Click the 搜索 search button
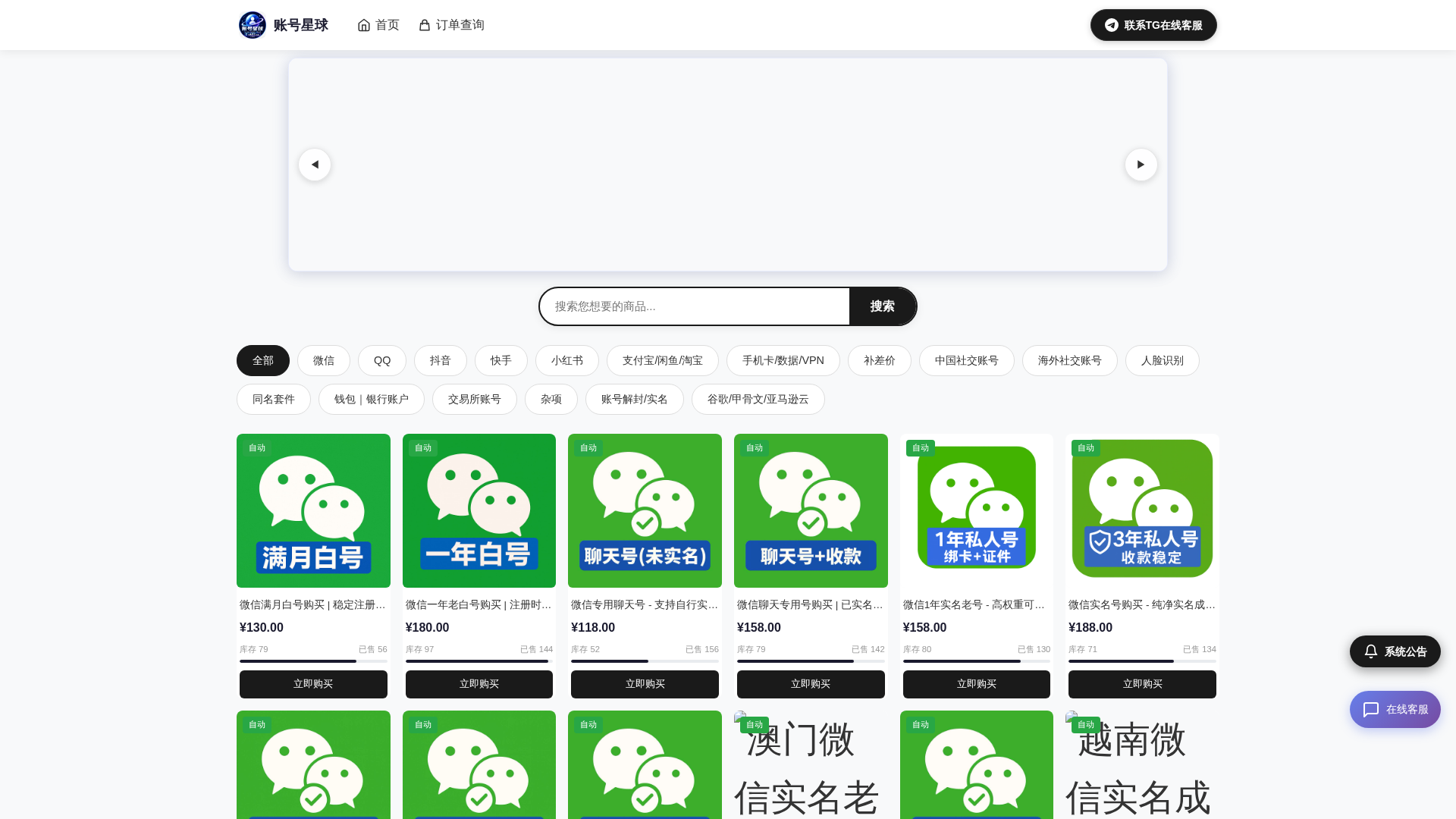This screenshot has height=819, width=1456. coord(883,306)
